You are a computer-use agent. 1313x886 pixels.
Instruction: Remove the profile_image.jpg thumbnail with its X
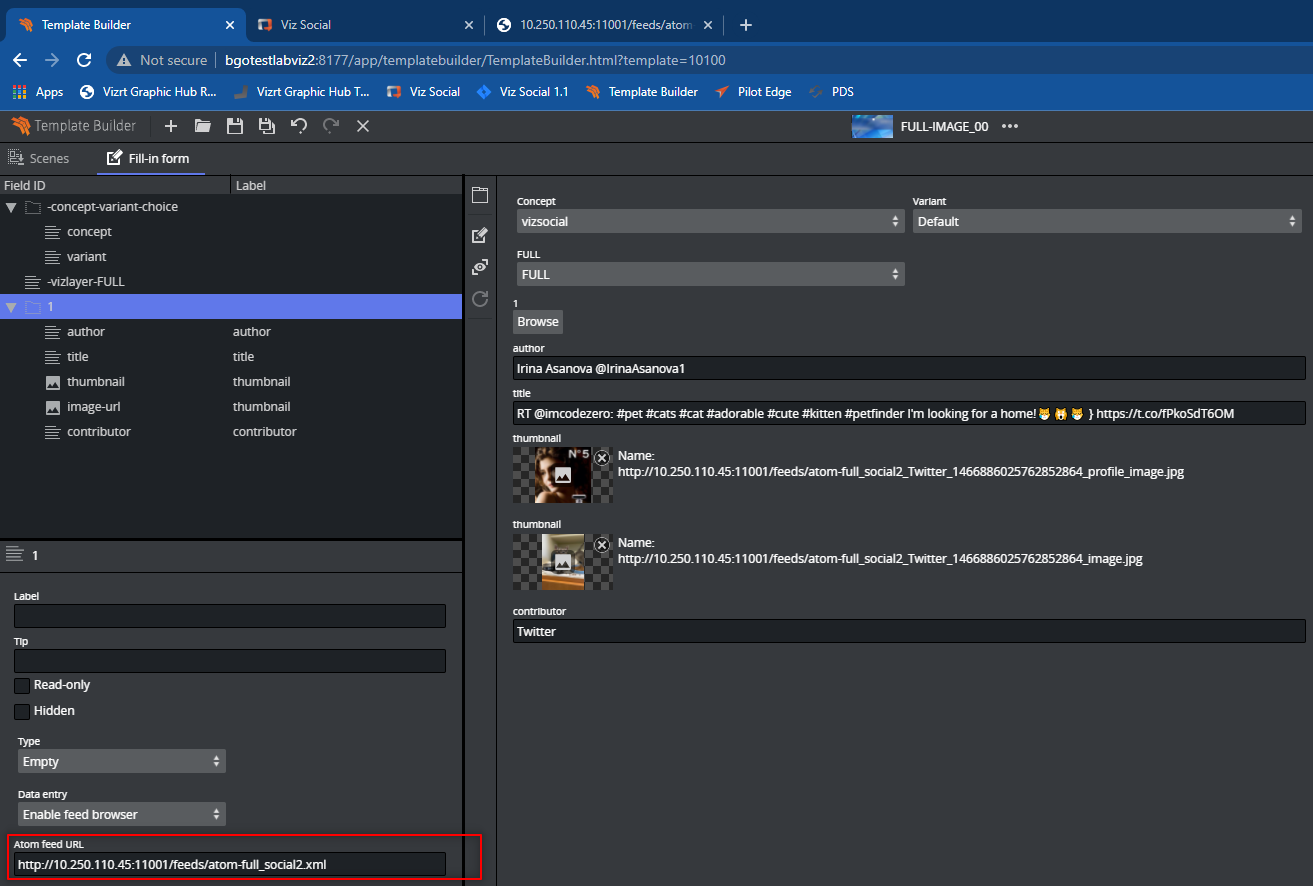(602, 457)
